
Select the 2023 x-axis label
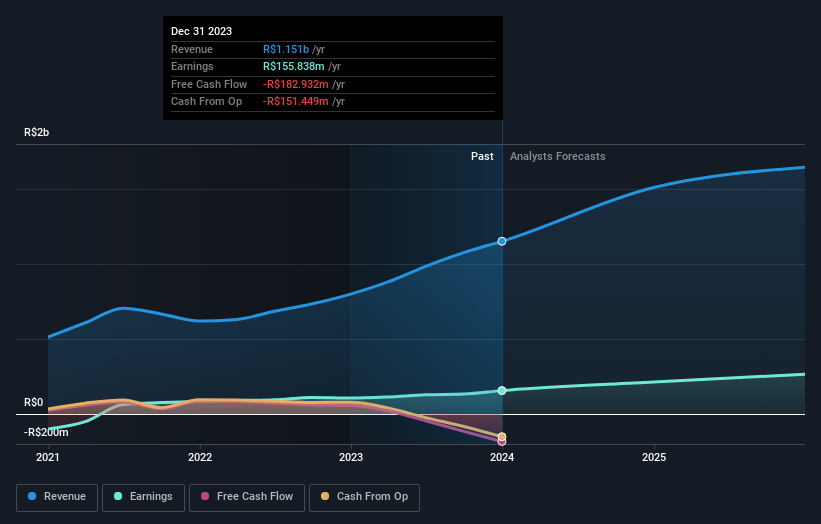coord(351,458)
